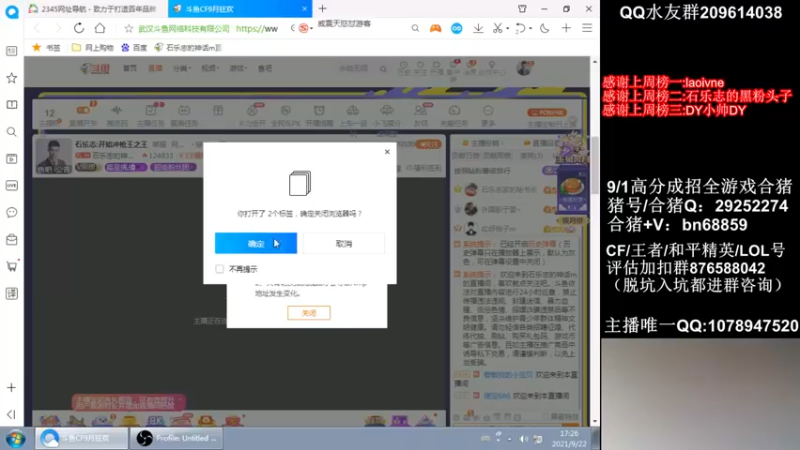Open 首页 in the Douyu navigation
Image resolution: width=800 pixels, height=450 pixels.
tap(130, 68)
